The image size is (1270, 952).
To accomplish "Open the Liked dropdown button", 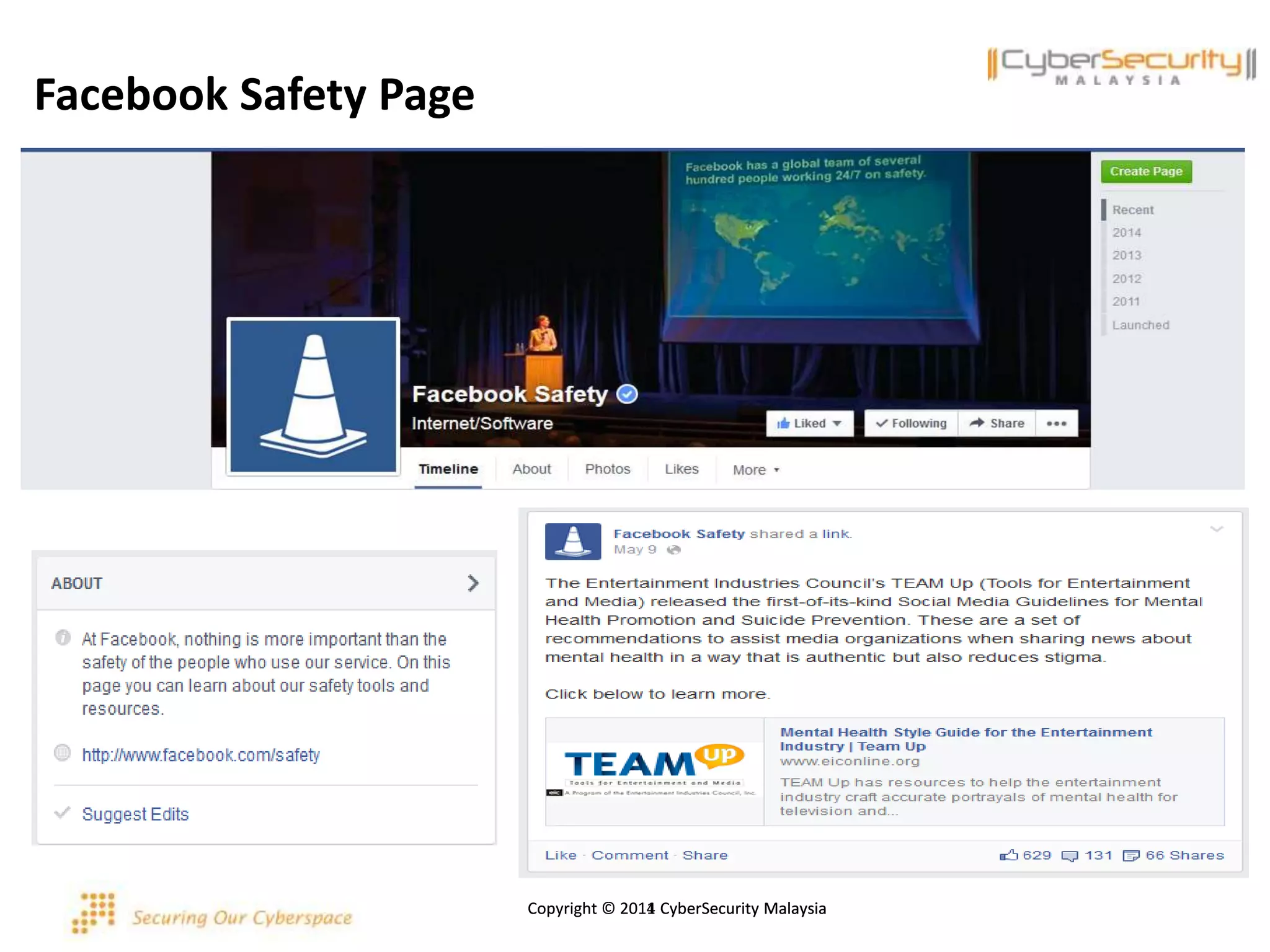I will (x=810, y=423).
